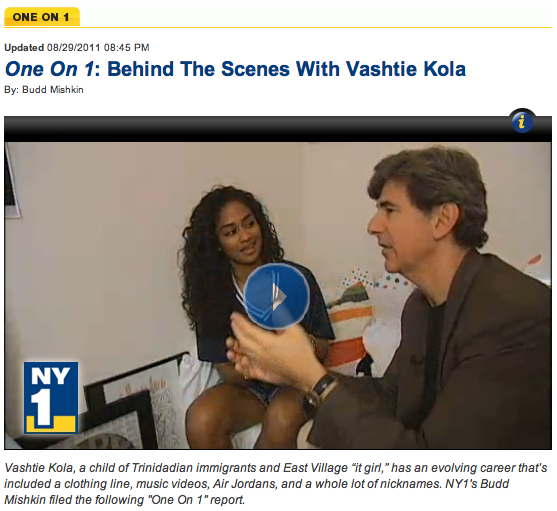Click Vashtie Kola name in caption
Screen dimensions: 557x511
point(39,468)
